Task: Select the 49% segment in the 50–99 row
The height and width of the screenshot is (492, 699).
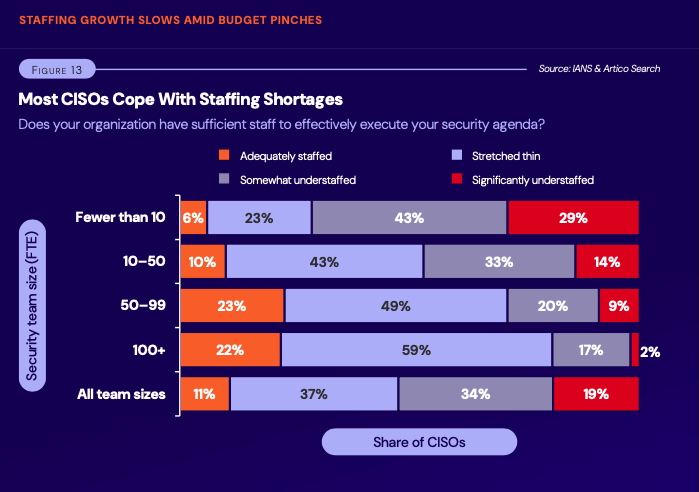Action: [396, 306]
